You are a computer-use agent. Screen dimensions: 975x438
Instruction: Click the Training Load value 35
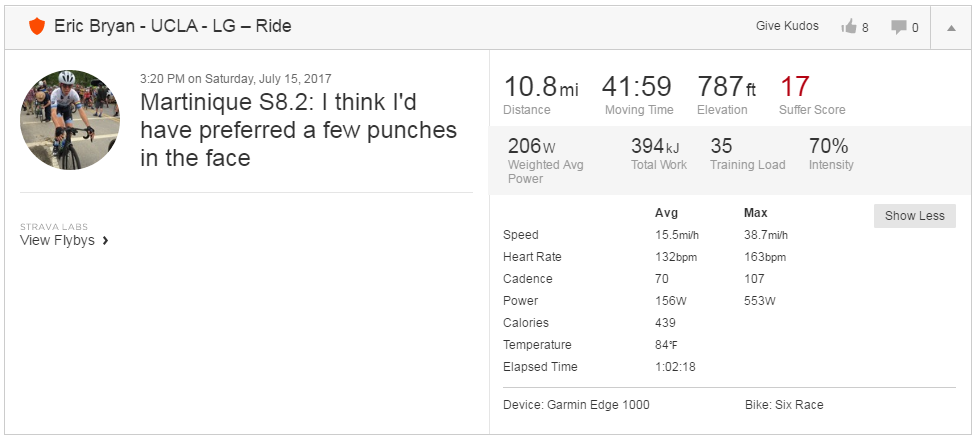pyautogui.click(x=721, y=146)
